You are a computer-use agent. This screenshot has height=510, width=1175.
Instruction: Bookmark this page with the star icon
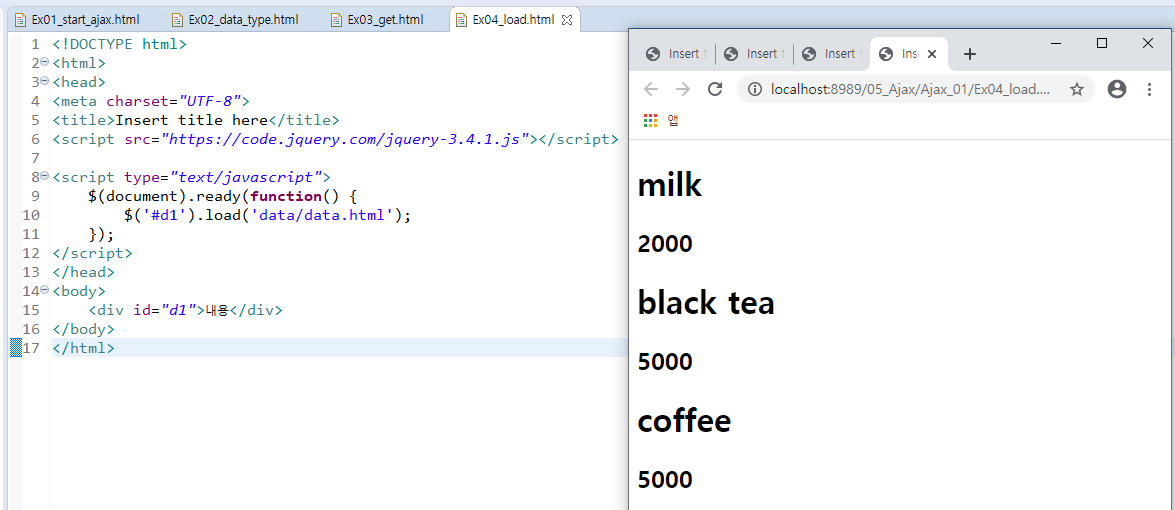coord(1077,90)
